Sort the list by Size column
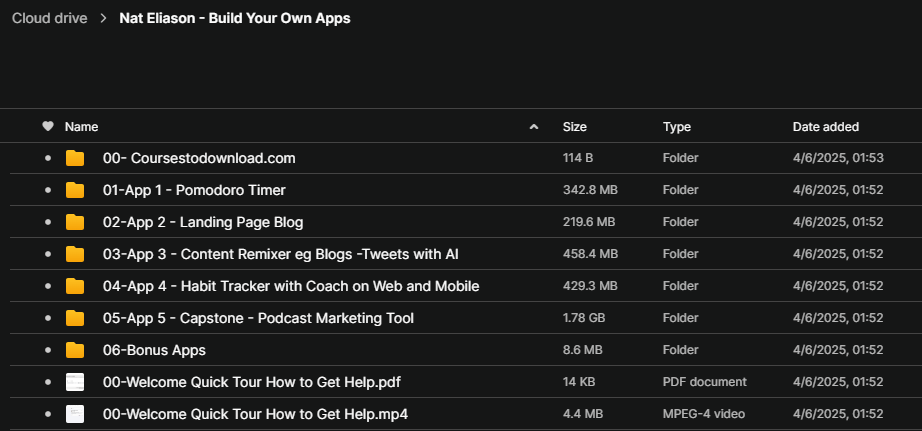 574,126
